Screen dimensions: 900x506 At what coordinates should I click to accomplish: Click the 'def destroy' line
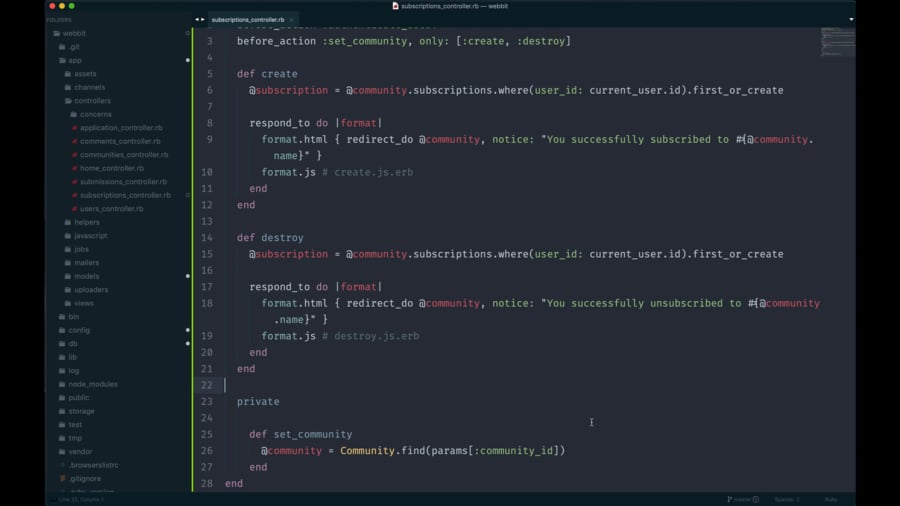point(270,238)
